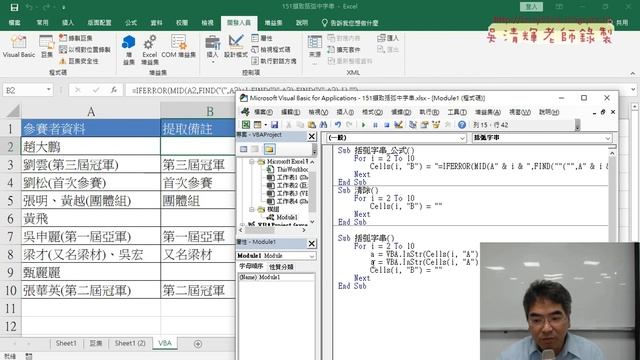This screenshot has height=360, width=640.
Task: Open the (一般) object dropdown in code window
Action: click(x=462, y=138)
